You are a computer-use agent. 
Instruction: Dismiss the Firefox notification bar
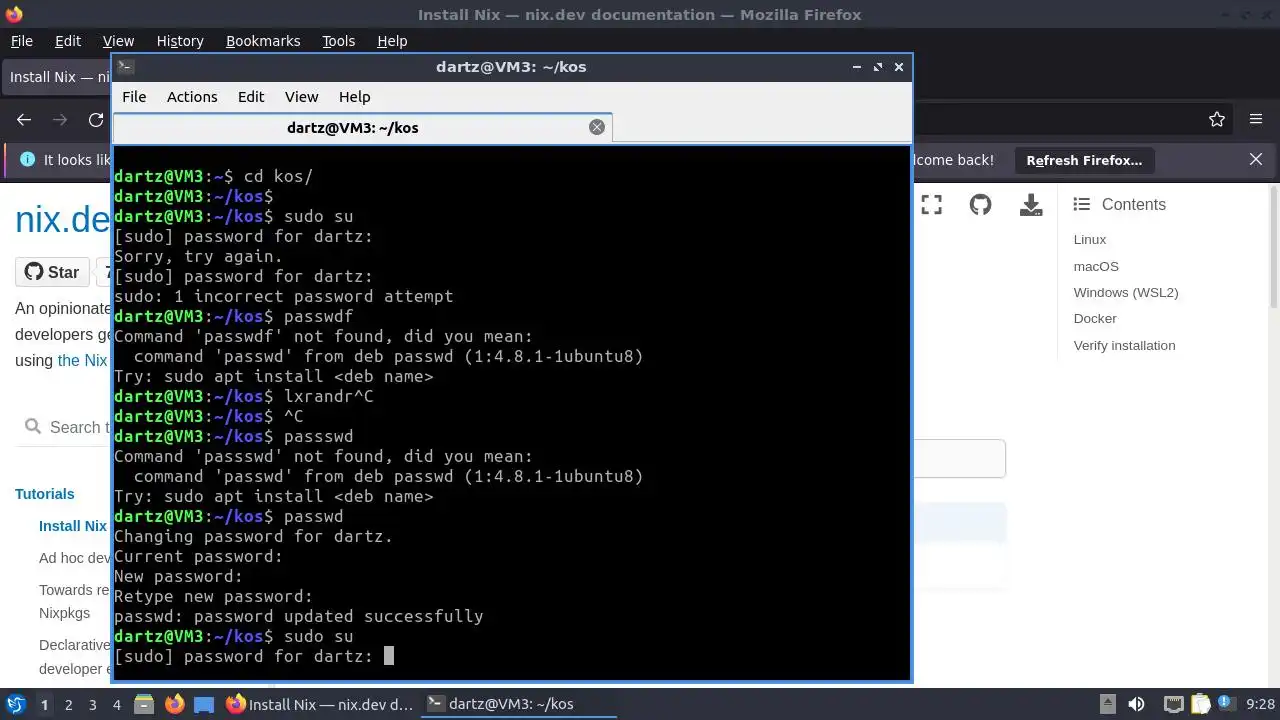[x=1256, y=160]
